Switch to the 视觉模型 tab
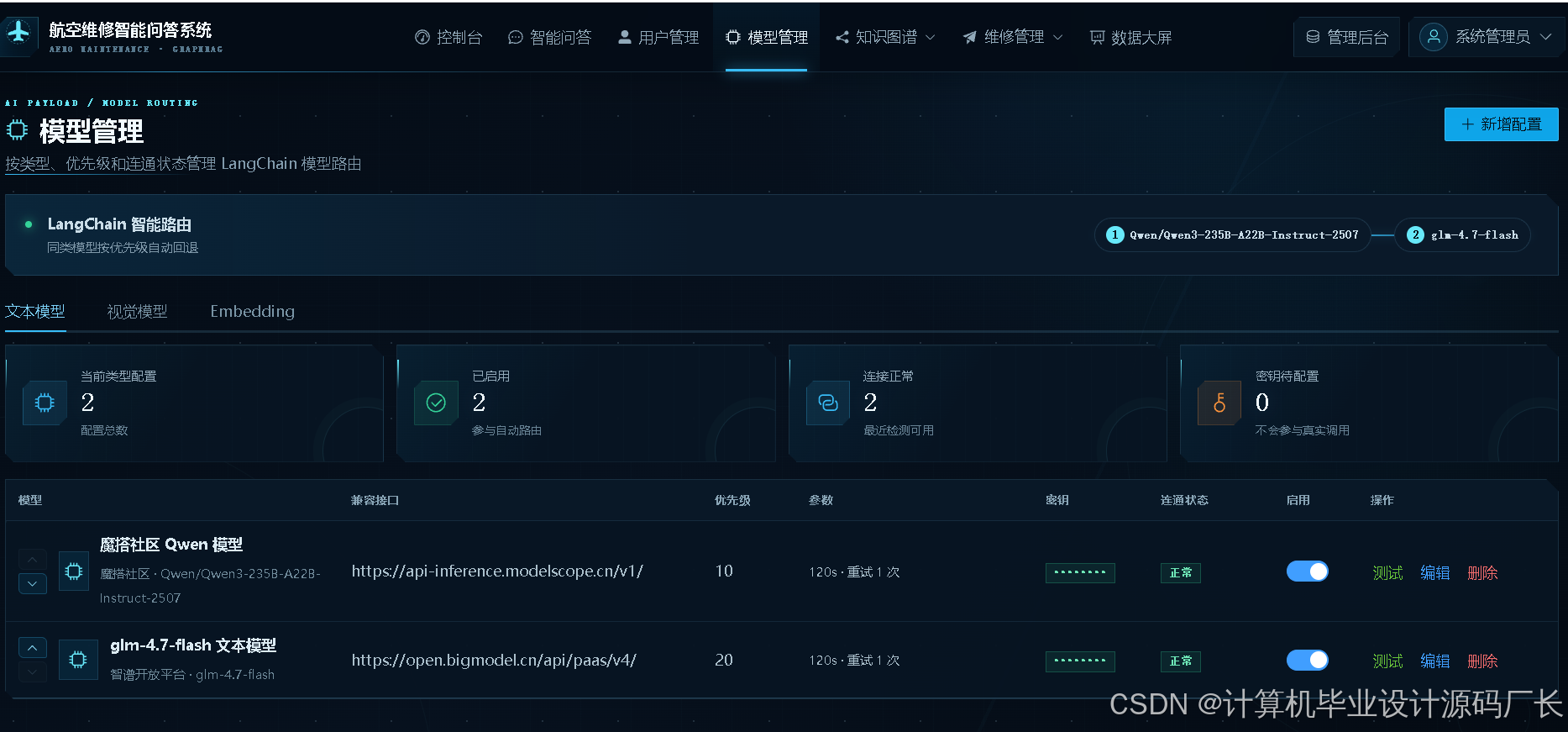This screenshot has width=1568, height=732. (137, 312)
